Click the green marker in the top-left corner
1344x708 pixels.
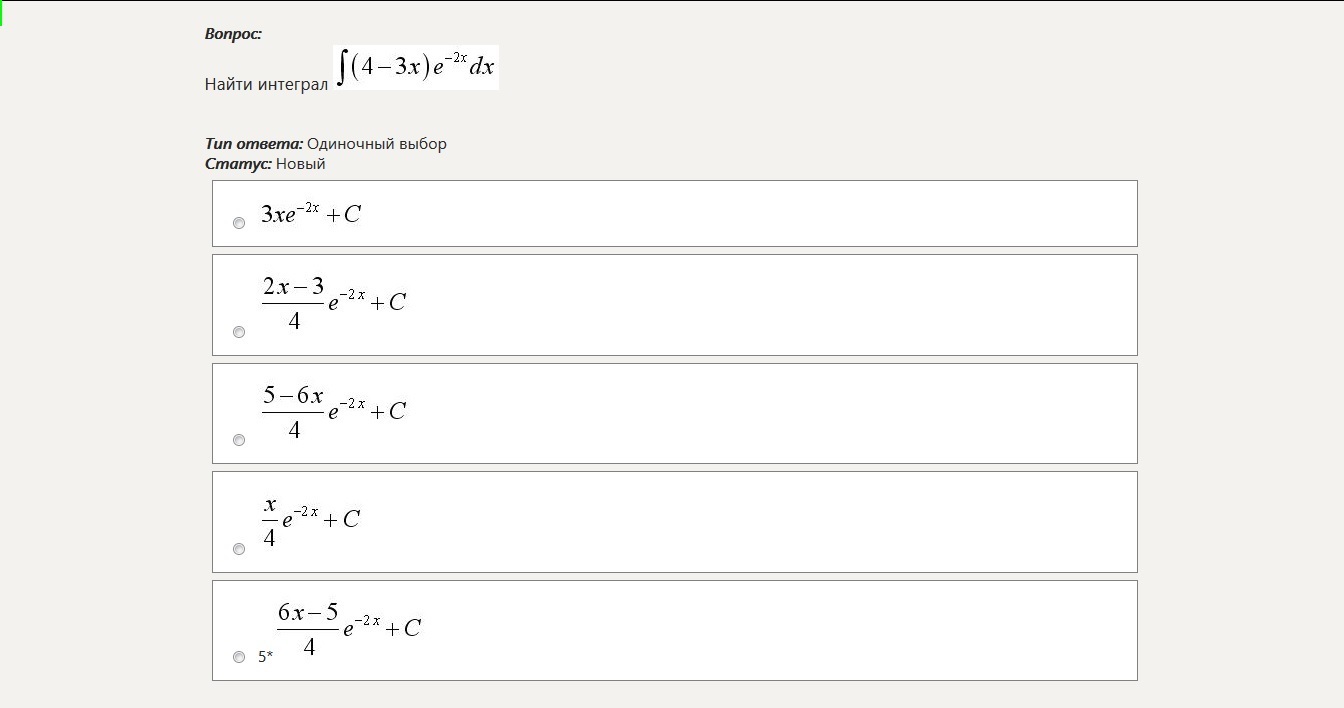point(2,14)
